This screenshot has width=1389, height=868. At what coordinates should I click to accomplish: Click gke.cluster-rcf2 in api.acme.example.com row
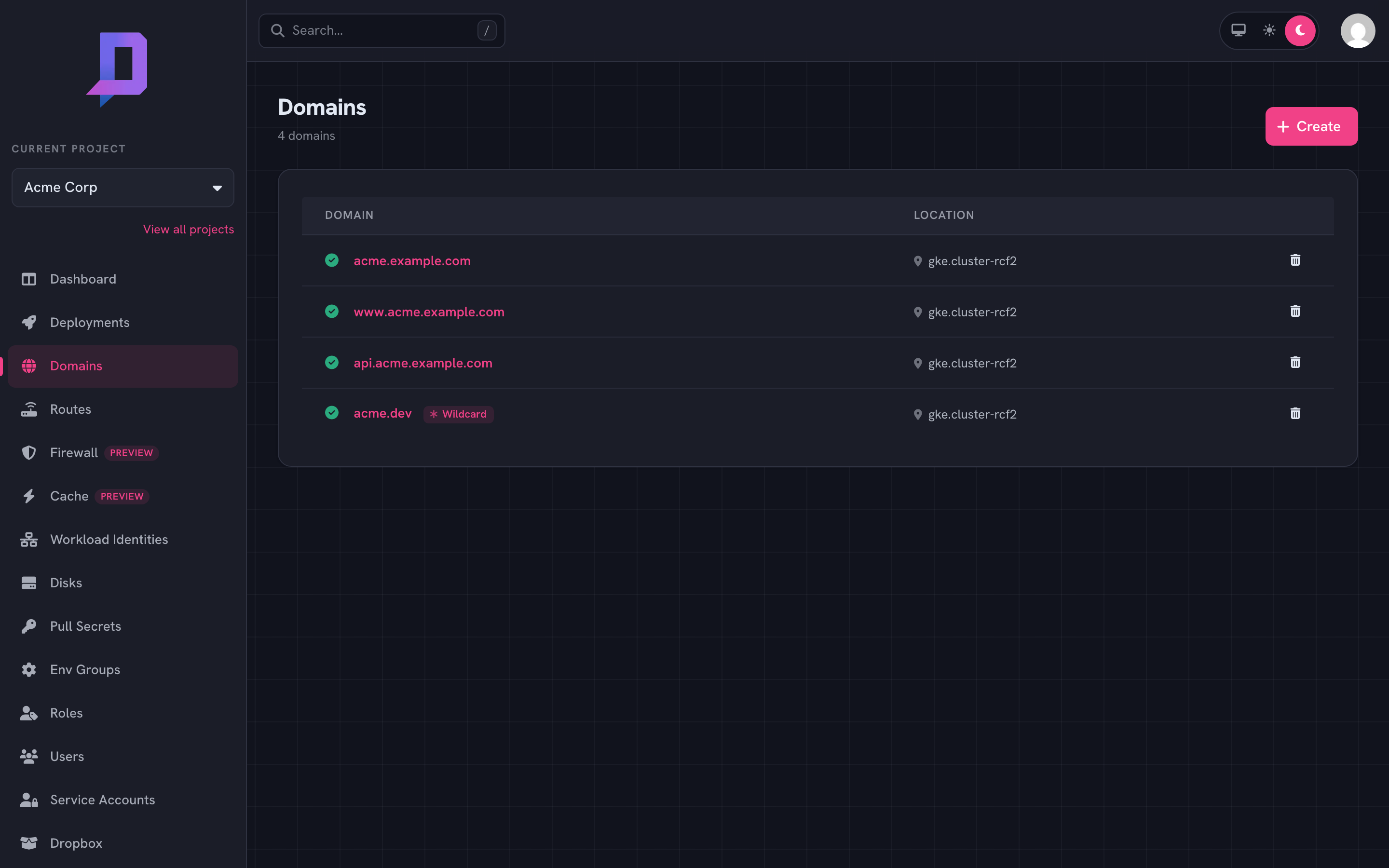pos(972,364)
